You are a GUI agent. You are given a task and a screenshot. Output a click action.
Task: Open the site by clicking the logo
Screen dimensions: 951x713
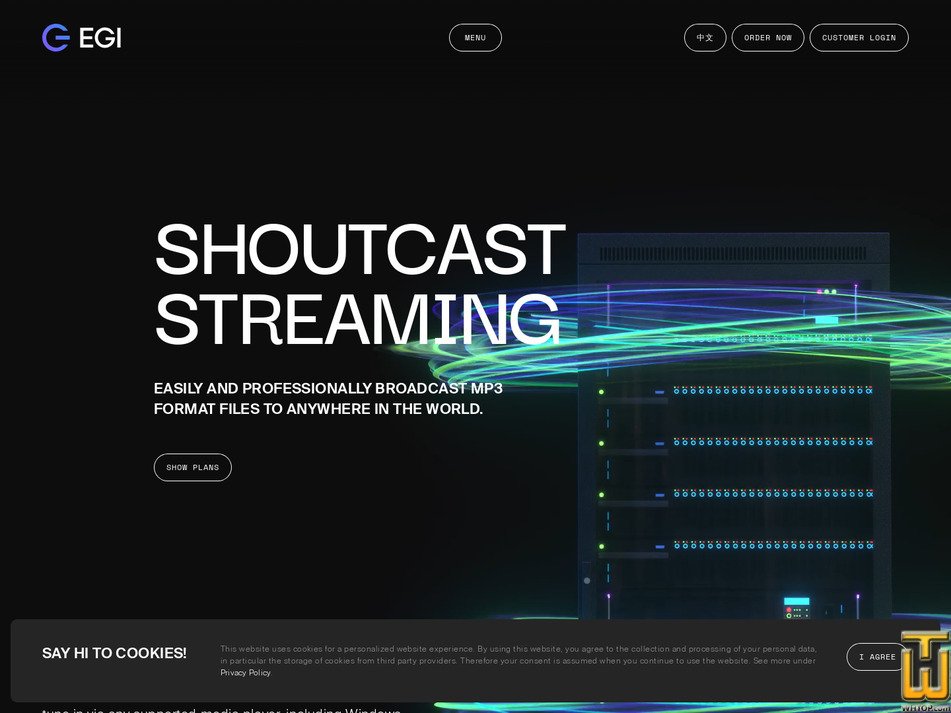tap(80, 38)
